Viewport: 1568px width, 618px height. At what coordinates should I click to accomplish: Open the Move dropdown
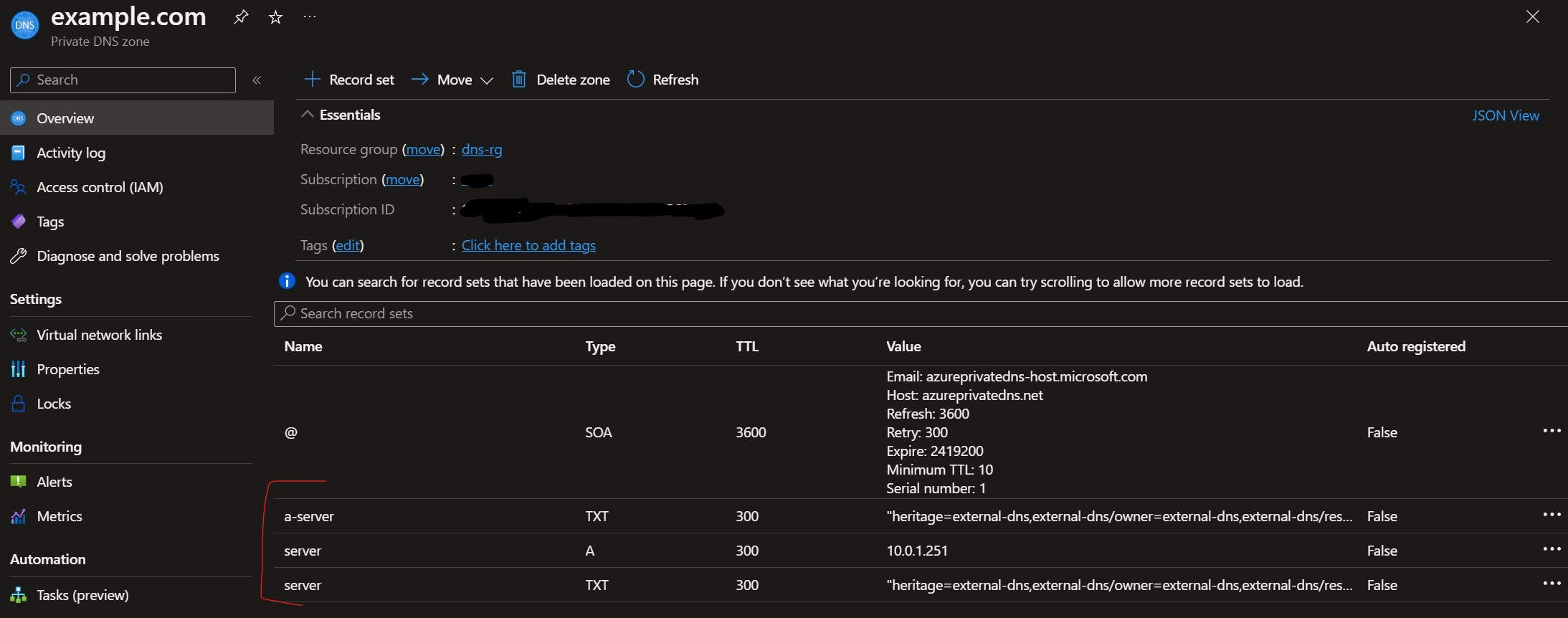tap(452, 80)
